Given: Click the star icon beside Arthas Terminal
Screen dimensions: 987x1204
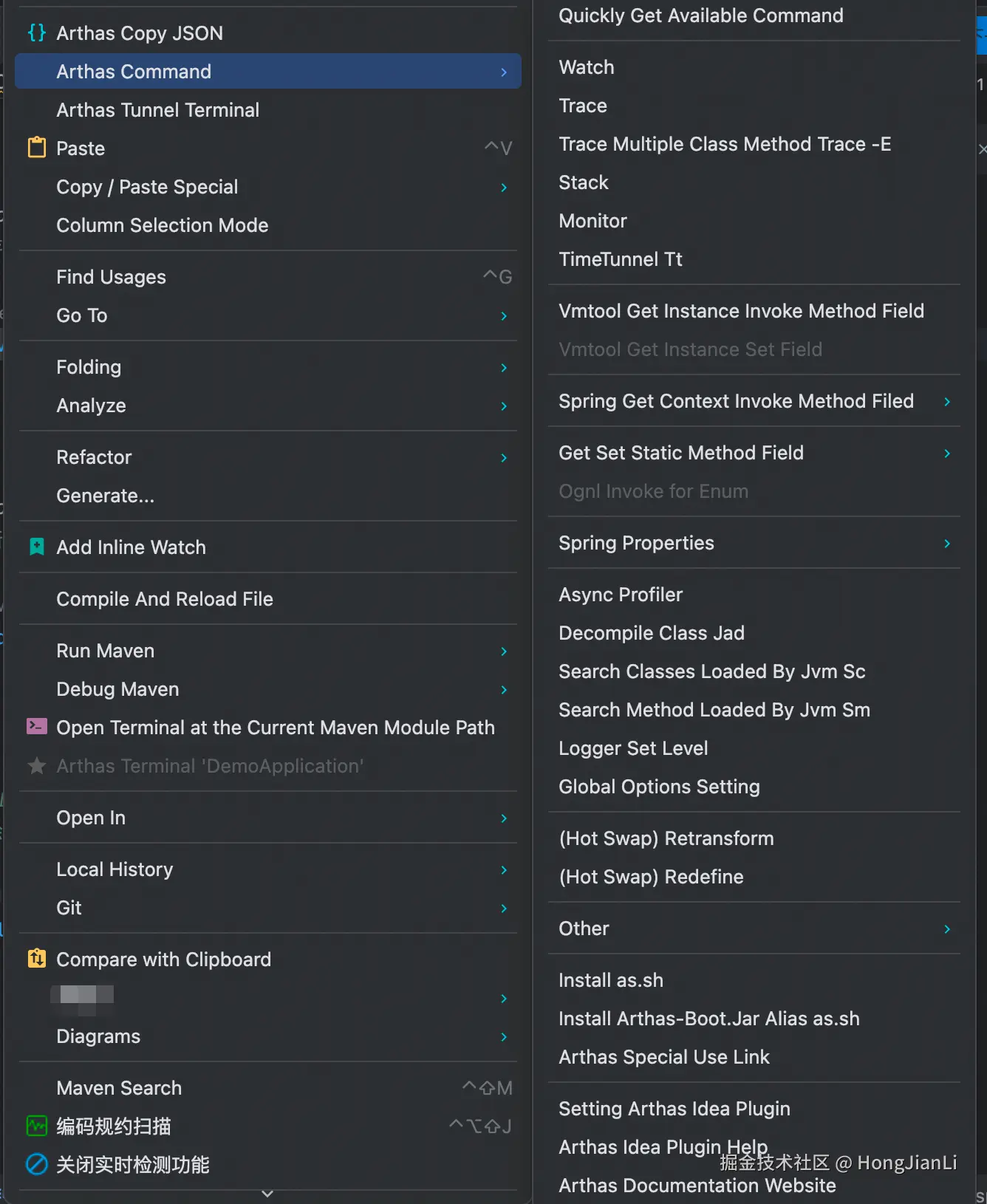Looking at the screenshot, I should [x=36, y=765].
